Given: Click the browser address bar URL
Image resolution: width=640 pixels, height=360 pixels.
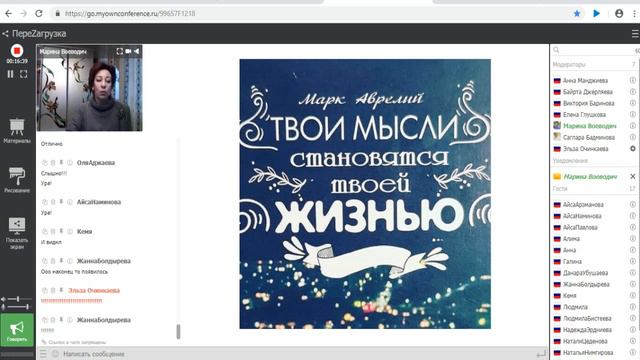Looking at the screenshot, I should (130, 13).
